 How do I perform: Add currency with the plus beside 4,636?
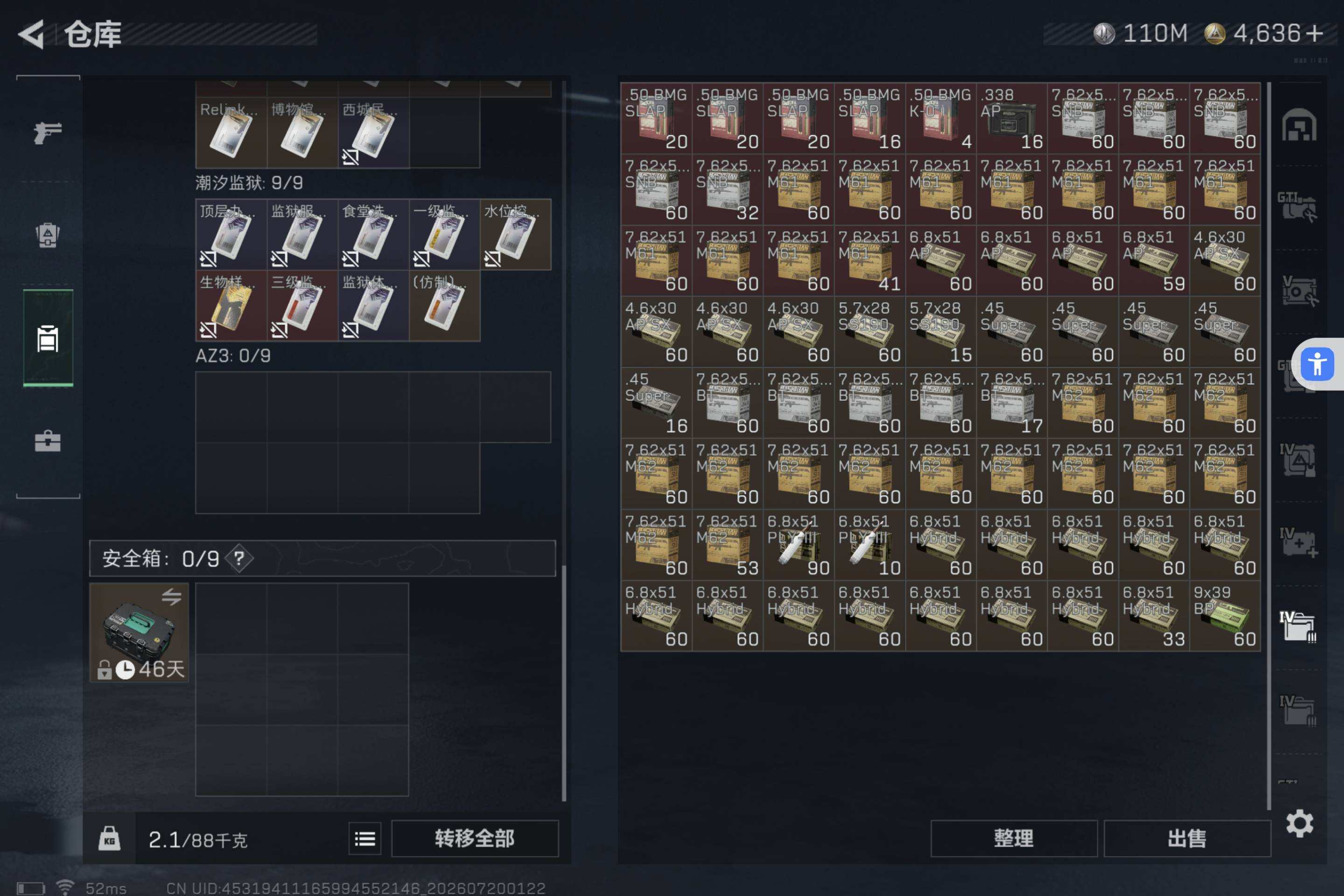(1314, 33)
